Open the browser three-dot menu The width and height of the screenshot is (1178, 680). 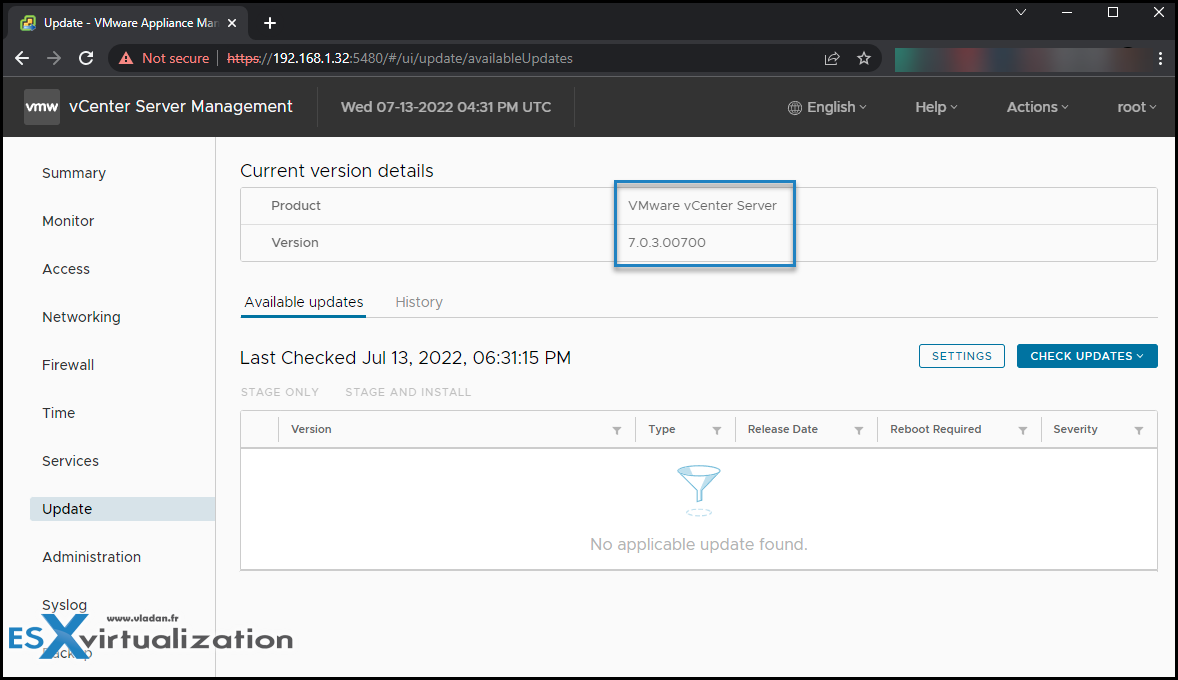point(1161,58)
